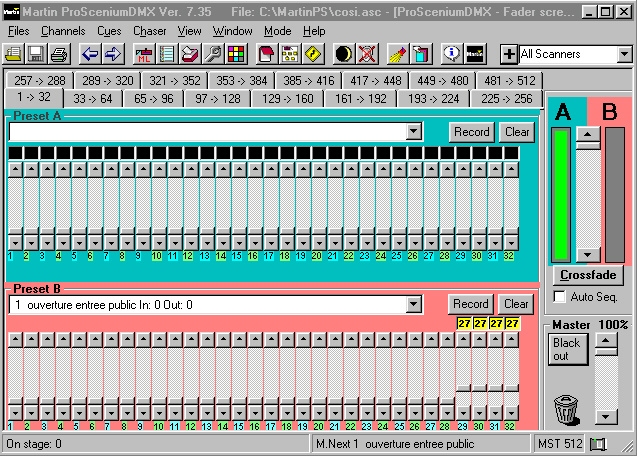The height and width of the screenshot is (456, 637).
Task: Select the 129 -> 160 channel tab
Action: click(x=287, y=99)
